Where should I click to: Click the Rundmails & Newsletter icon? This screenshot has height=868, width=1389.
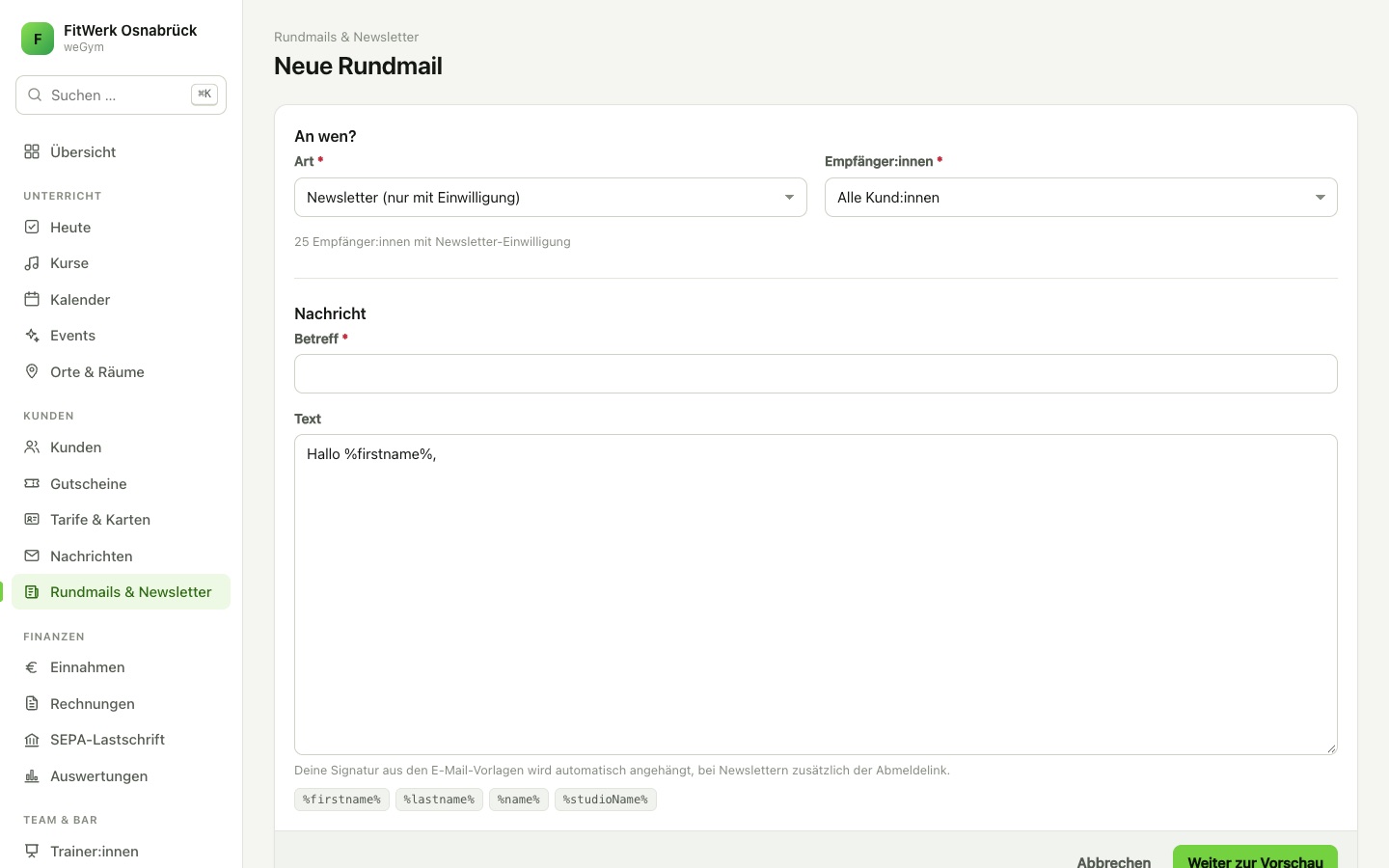[32, 592]
